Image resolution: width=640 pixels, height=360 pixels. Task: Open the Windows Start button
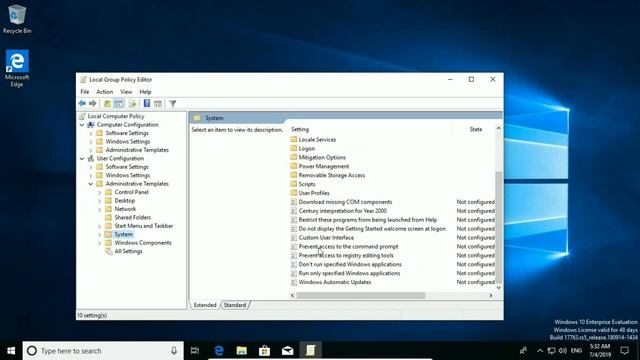click(x=11, y=351)
